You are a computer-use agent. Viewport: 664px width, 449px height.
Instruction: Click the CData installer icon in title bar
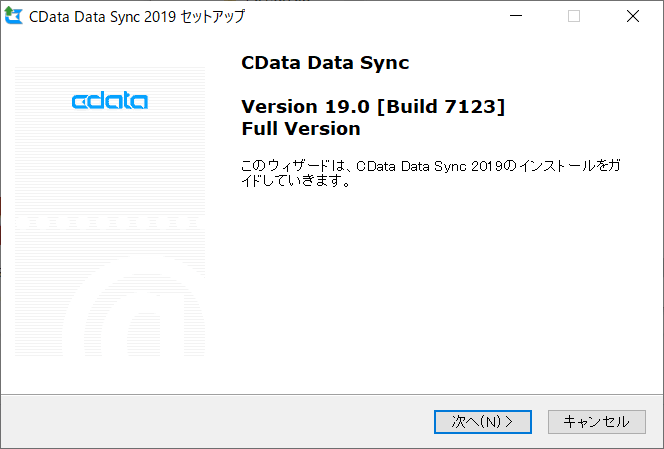13,16
